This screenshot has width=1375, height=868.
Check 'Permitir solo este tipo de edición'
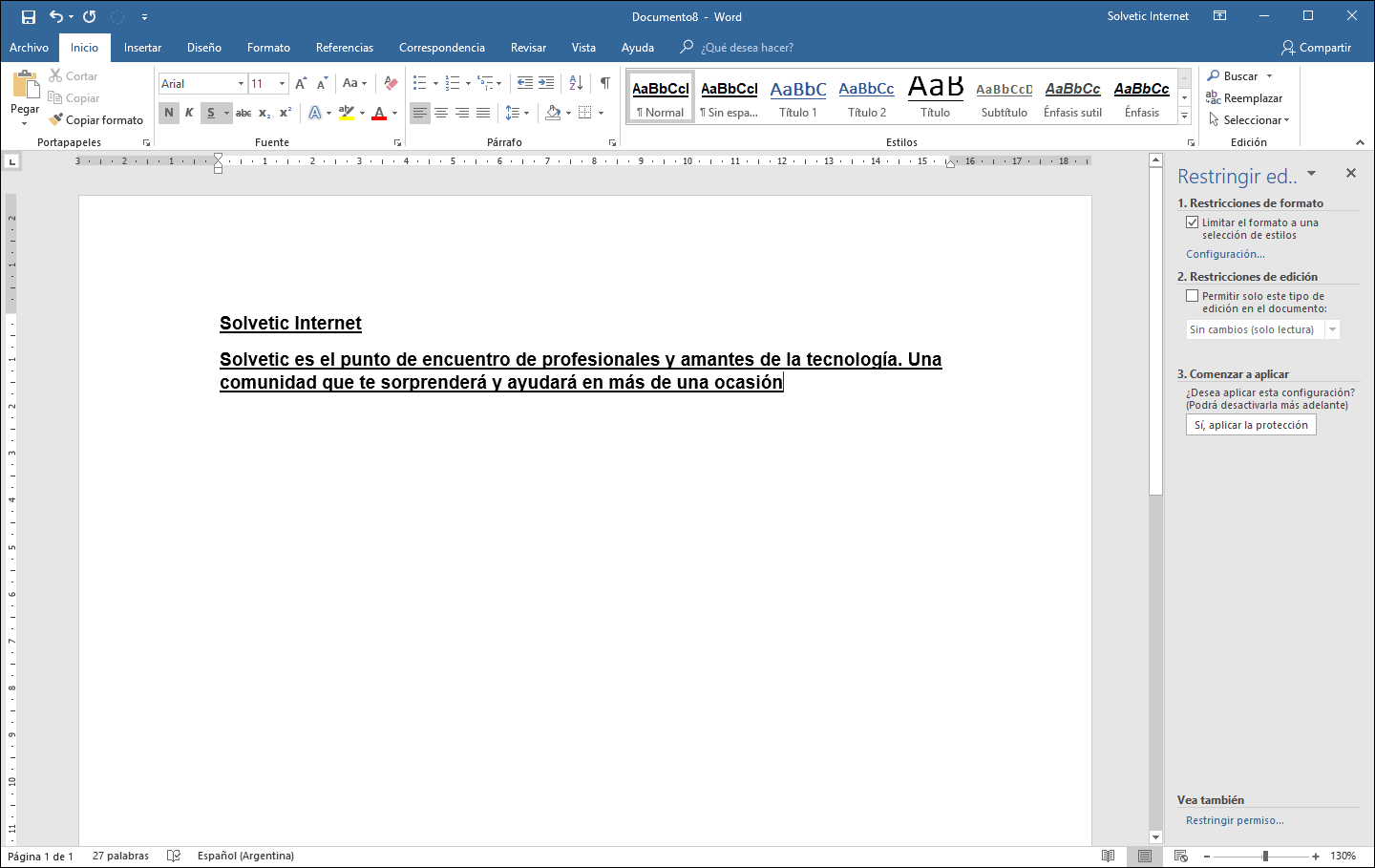[x=1193, y=296]
